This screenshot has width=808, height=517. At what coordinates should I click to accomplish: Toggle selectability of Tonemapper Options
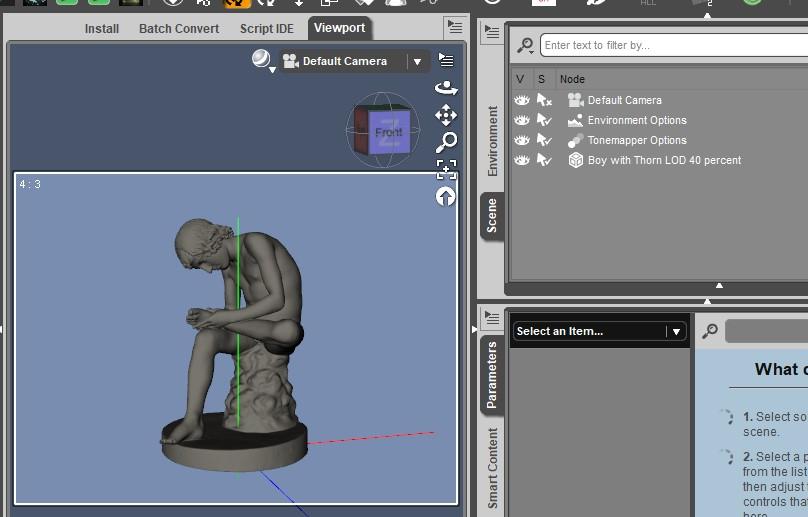pyautogui.click(x=544, y=140)
